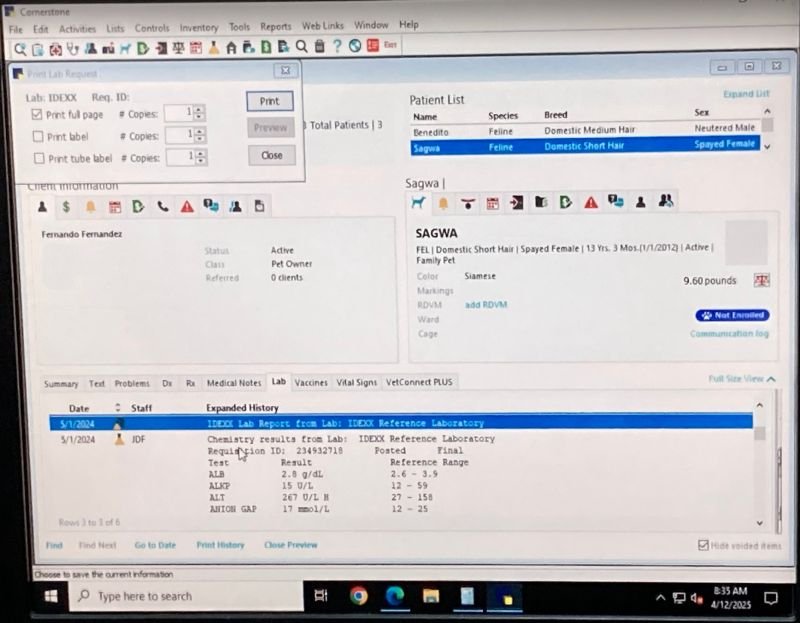The height and width of the screenshot is (623, 800).
Task: Click Patient List scrollbar down arrow
Action: [767, 147]
